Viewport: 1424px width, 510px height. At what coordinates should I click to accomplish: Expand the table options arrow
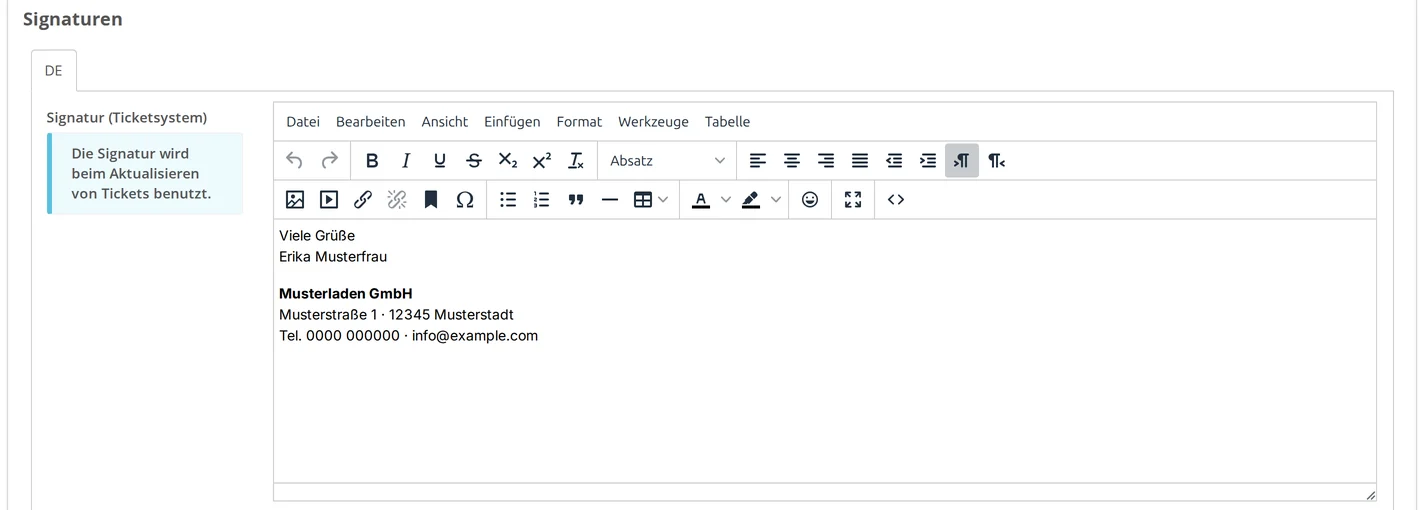click(x=663, y=199)
